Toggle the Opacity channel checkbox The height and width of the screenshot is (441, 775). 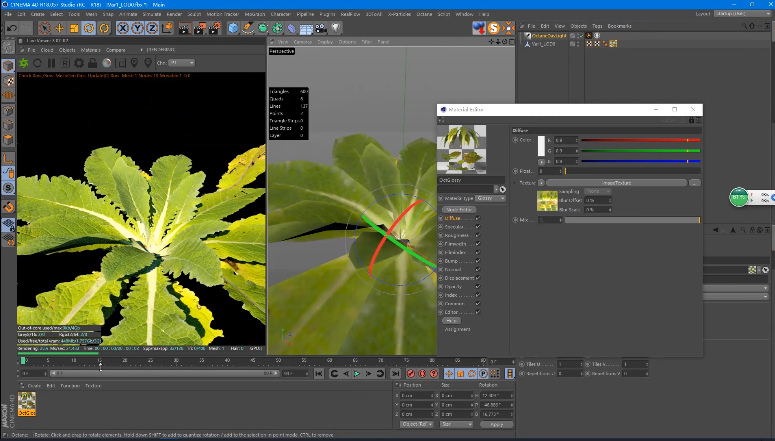(478, 286)
